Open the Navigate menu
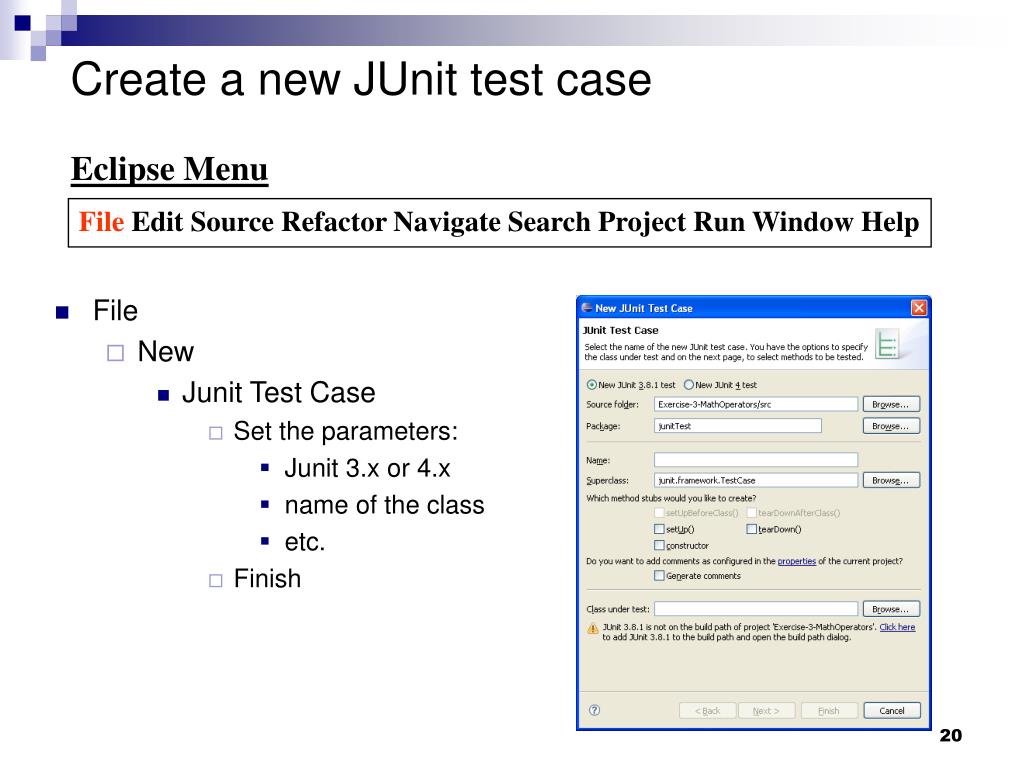This screenshot has height=768, width=1024. [447, 222]
